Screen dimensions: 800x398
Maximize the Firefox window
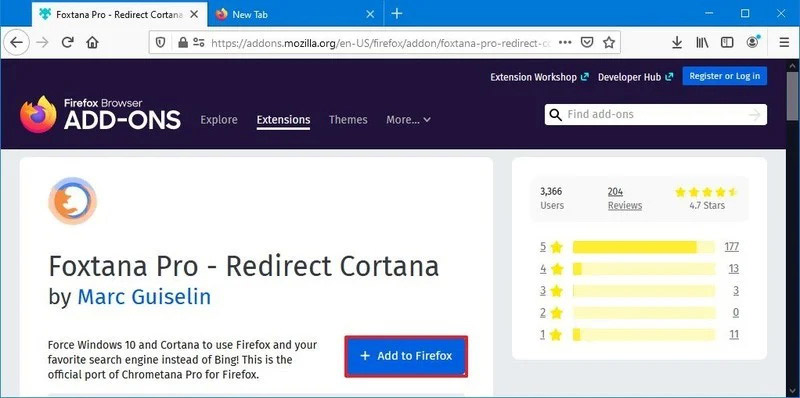point(745,14)
